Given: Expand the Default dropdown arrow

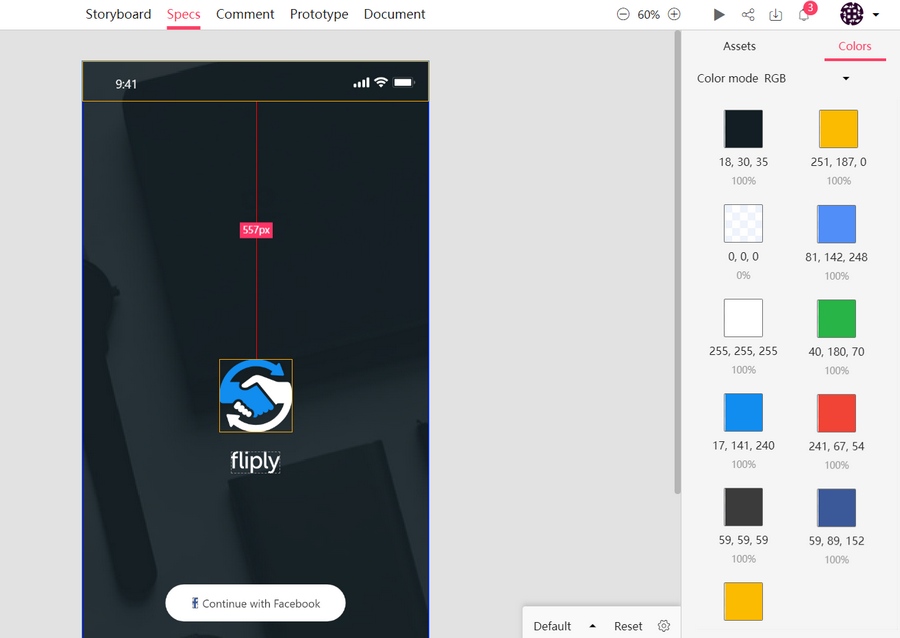Looking at the screenshot, I should (x=592, y=626).
